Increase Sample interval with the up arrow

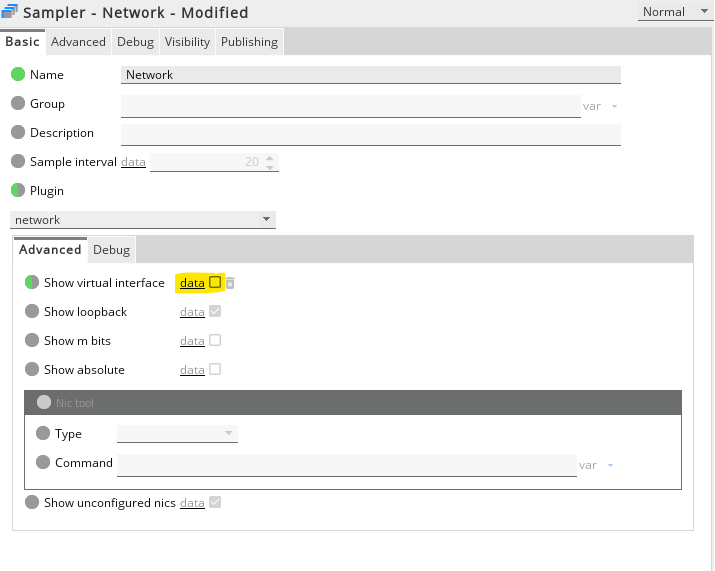(x=270, y=157)
